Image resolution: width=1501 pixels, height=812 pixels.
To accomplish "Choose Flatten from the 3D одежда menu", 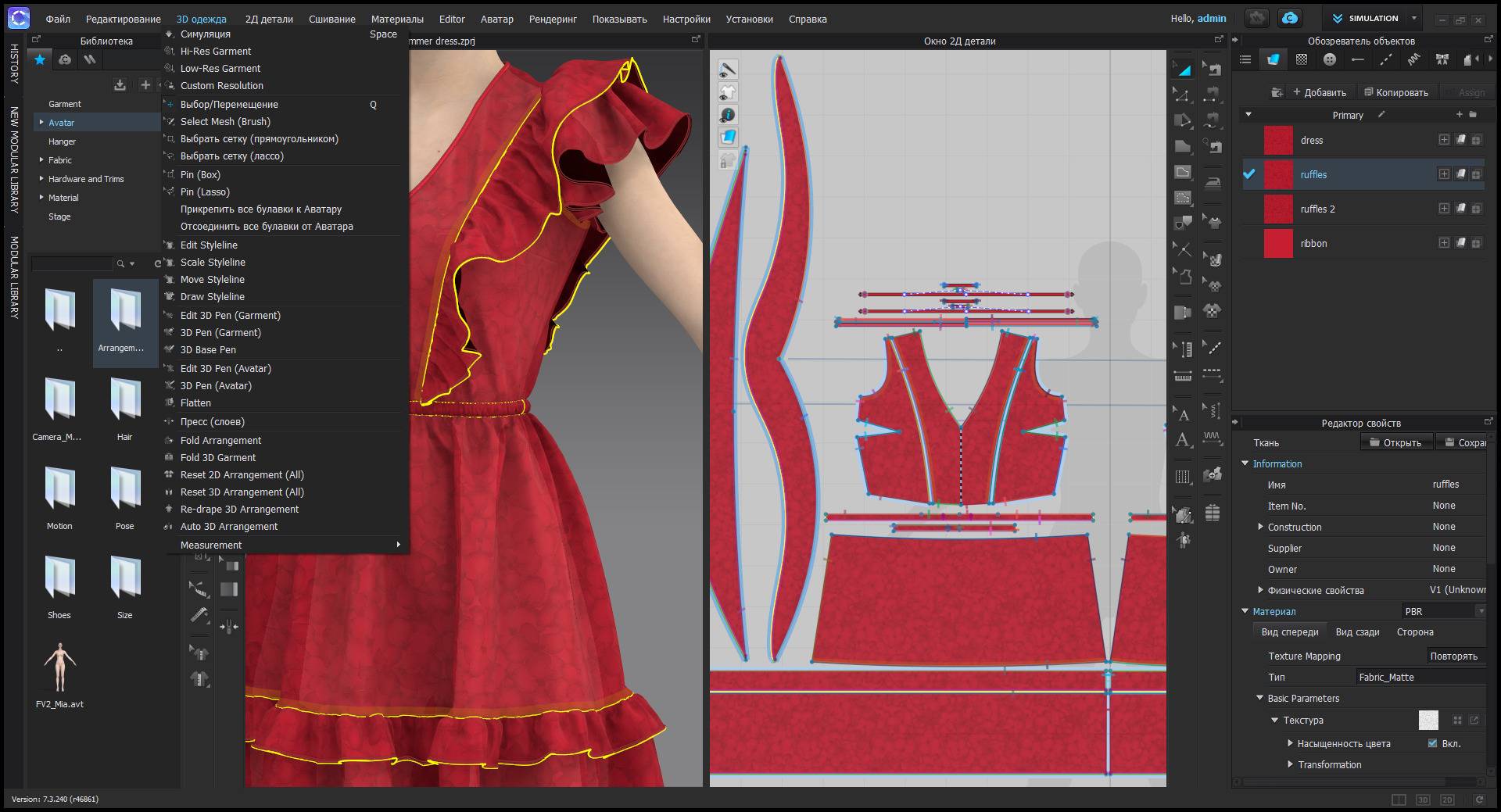I will coord(195,403).
